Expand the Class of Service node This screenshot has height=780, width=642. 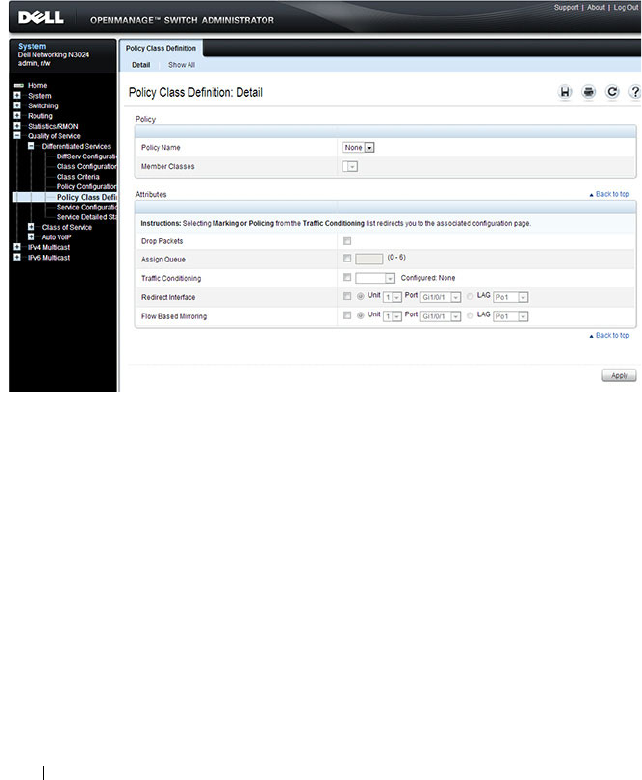[31, 227]
